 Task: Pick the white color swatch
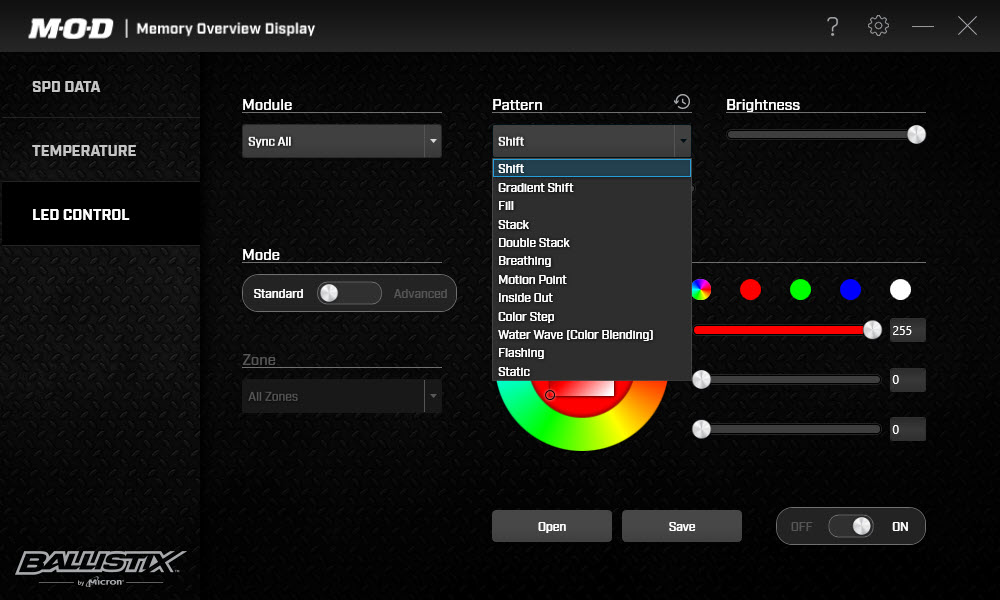click(x=901, y=289)
